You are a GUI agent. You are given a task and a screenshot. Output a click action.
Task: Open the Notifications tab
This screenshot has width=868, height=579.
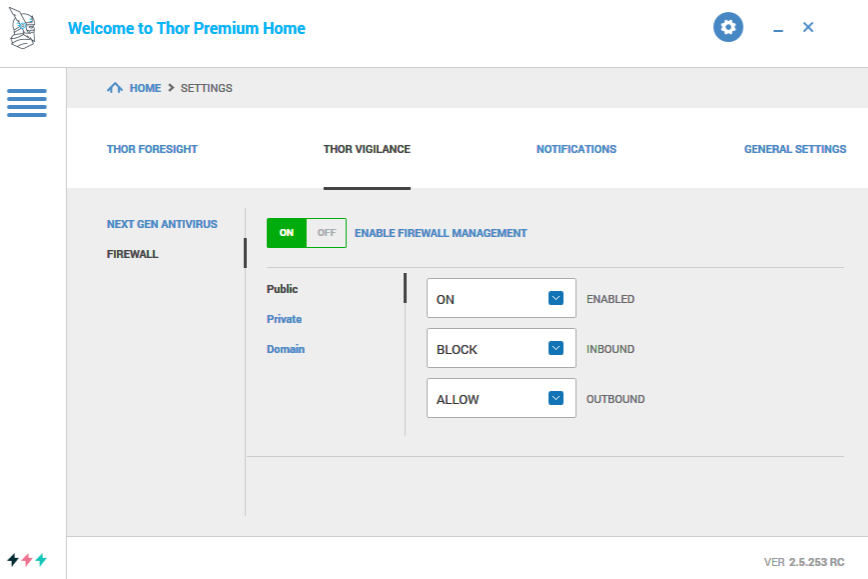coord(576,149)
